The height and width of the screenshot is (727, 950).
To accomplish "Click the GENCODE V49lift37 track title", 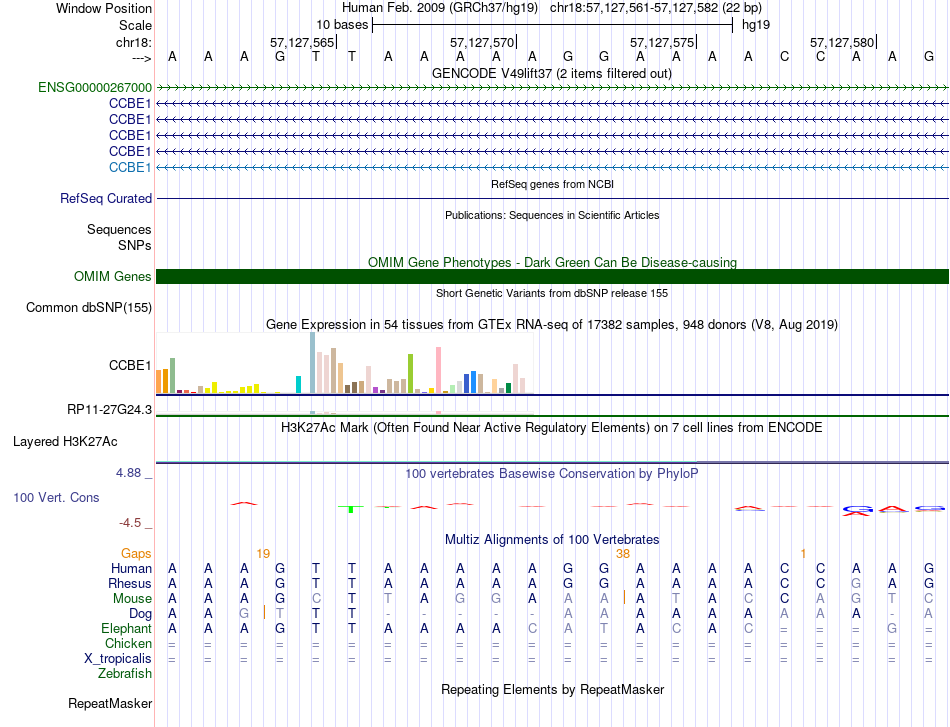I will click(x=552, y=73).
